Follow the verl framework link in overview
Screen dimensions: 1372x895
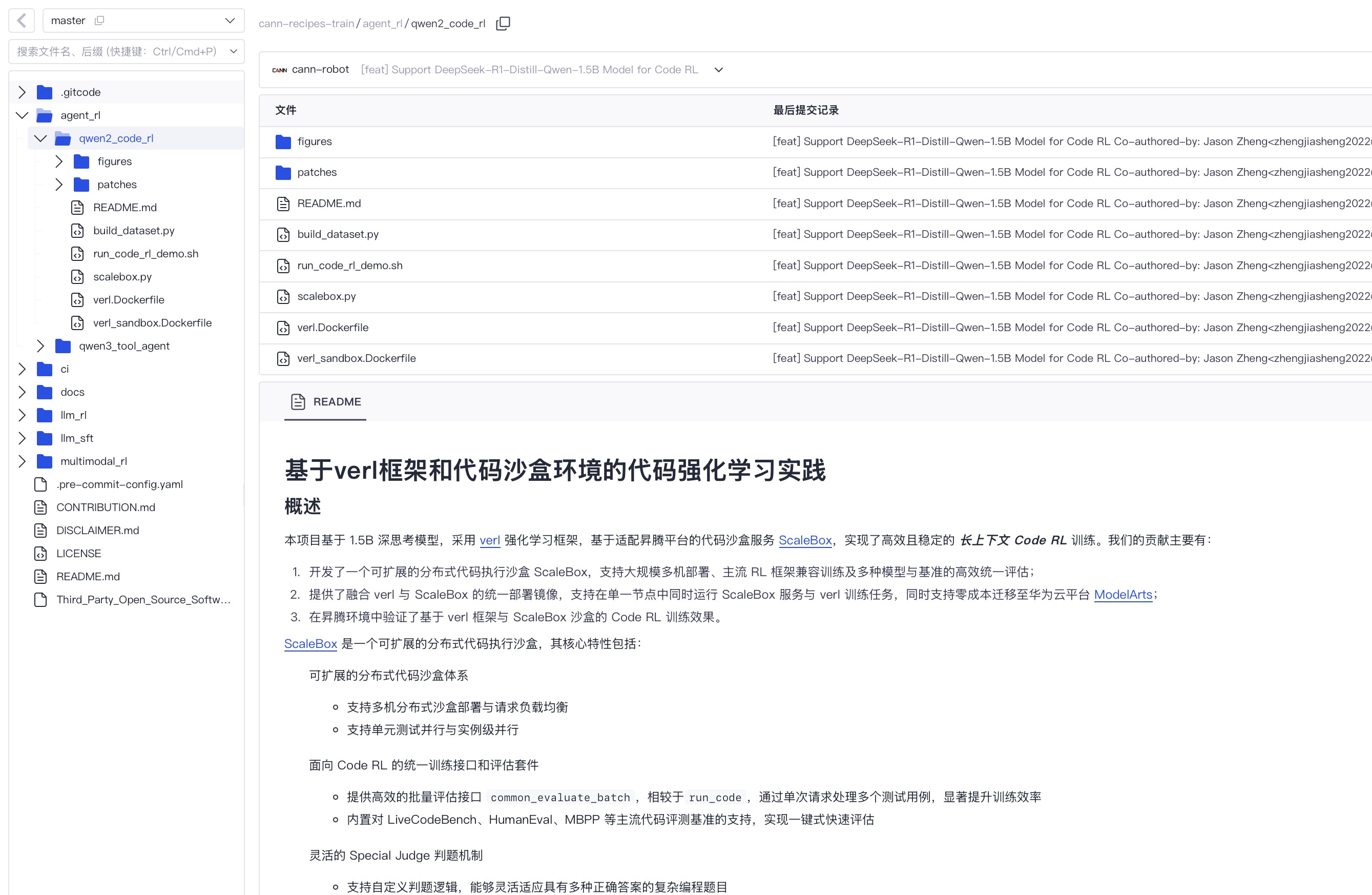[x=489, y=540]
